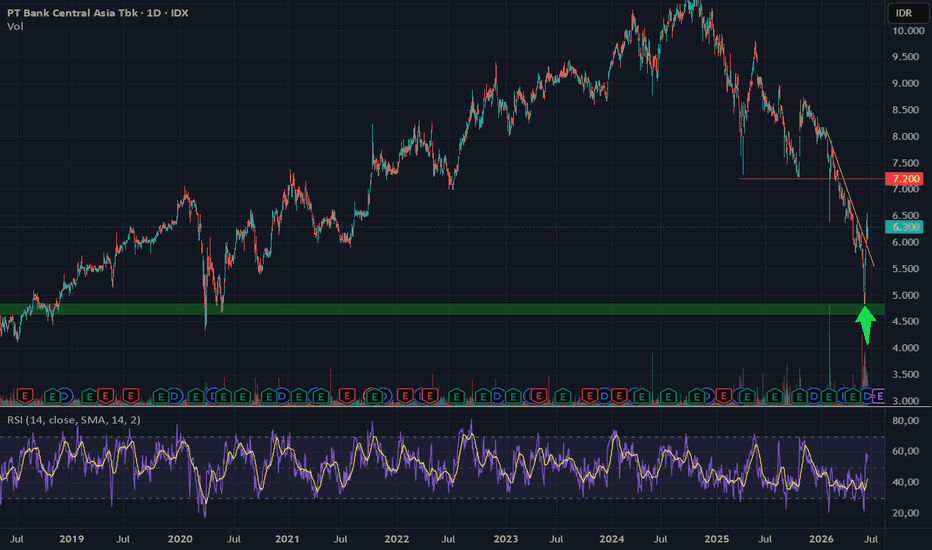
Task: Select the red horizontal line at 7.200
Action: [x=811, y=178]
